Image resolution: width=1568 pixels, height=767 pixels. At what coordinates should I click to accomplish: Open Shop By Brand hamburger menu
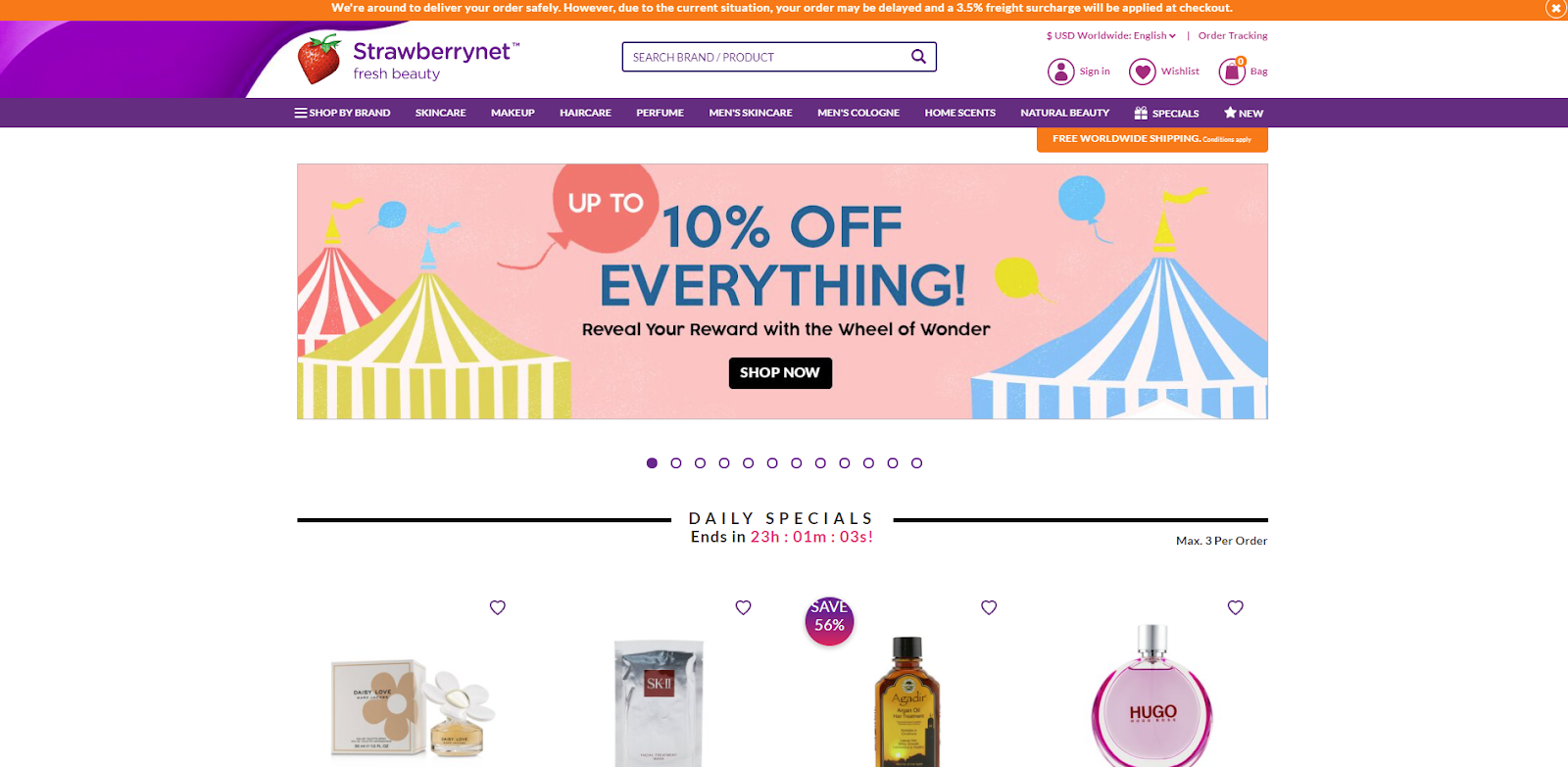pos(342,113)
